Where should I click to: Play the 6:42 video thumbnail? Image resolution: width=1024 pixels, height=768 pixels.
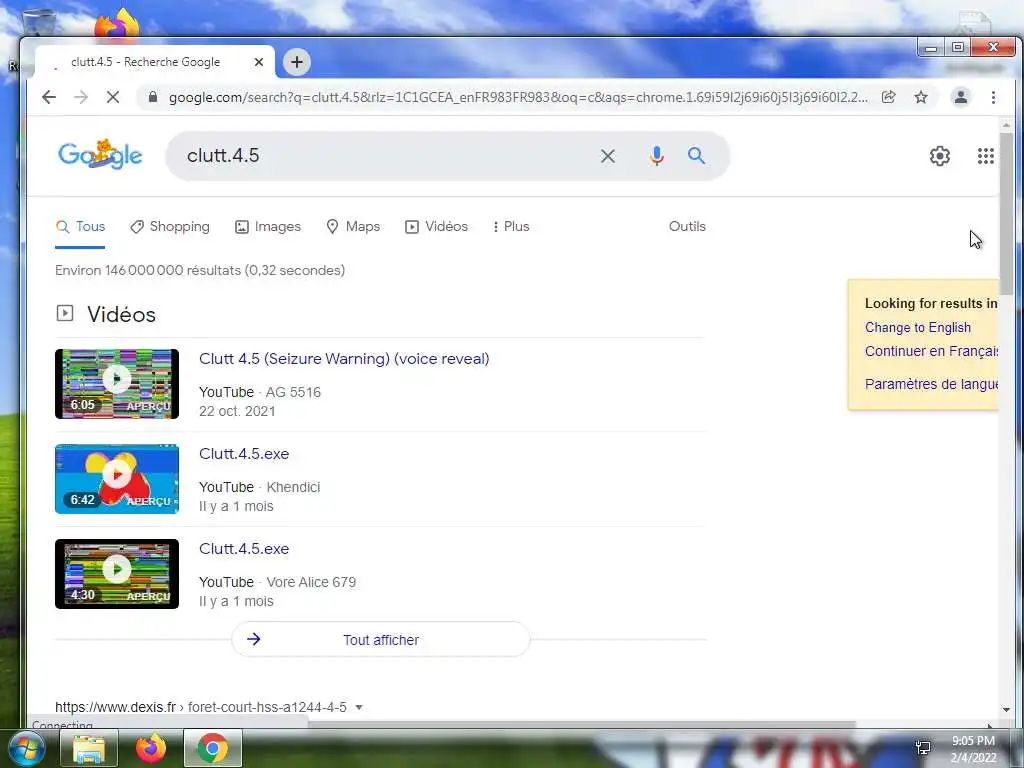point(117,479)
